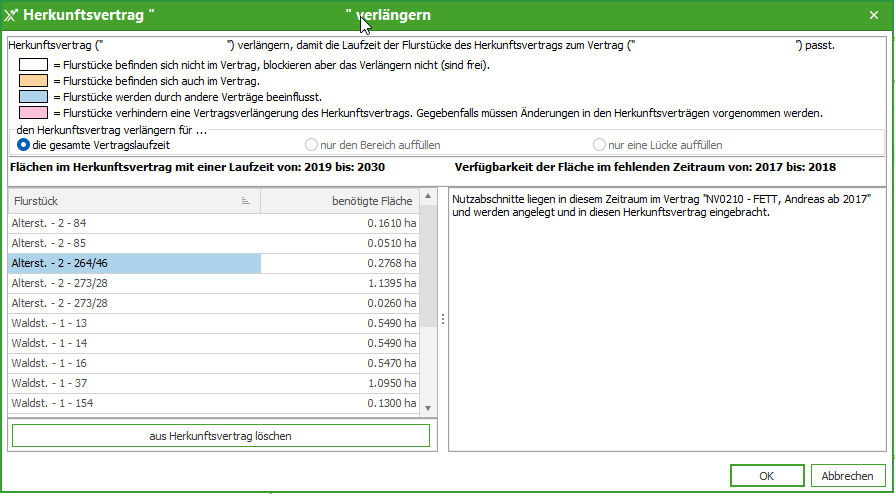Click the blue legend color box

[34, 97]
